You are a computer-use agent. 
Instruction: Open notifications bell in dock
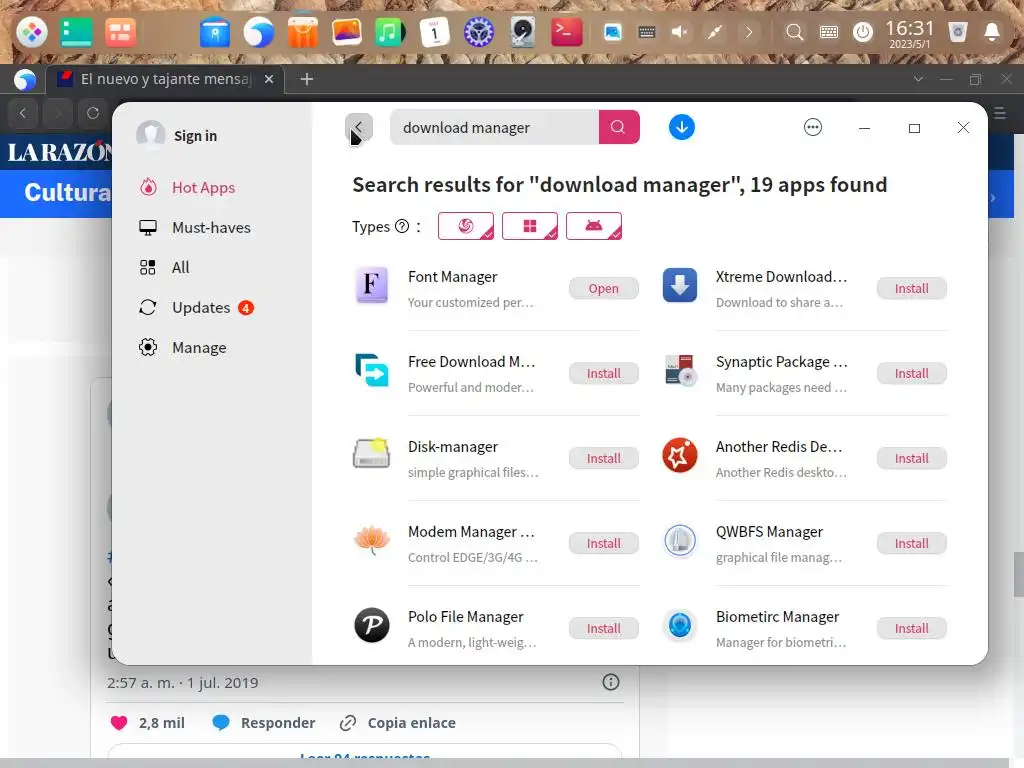pos(991,32)
